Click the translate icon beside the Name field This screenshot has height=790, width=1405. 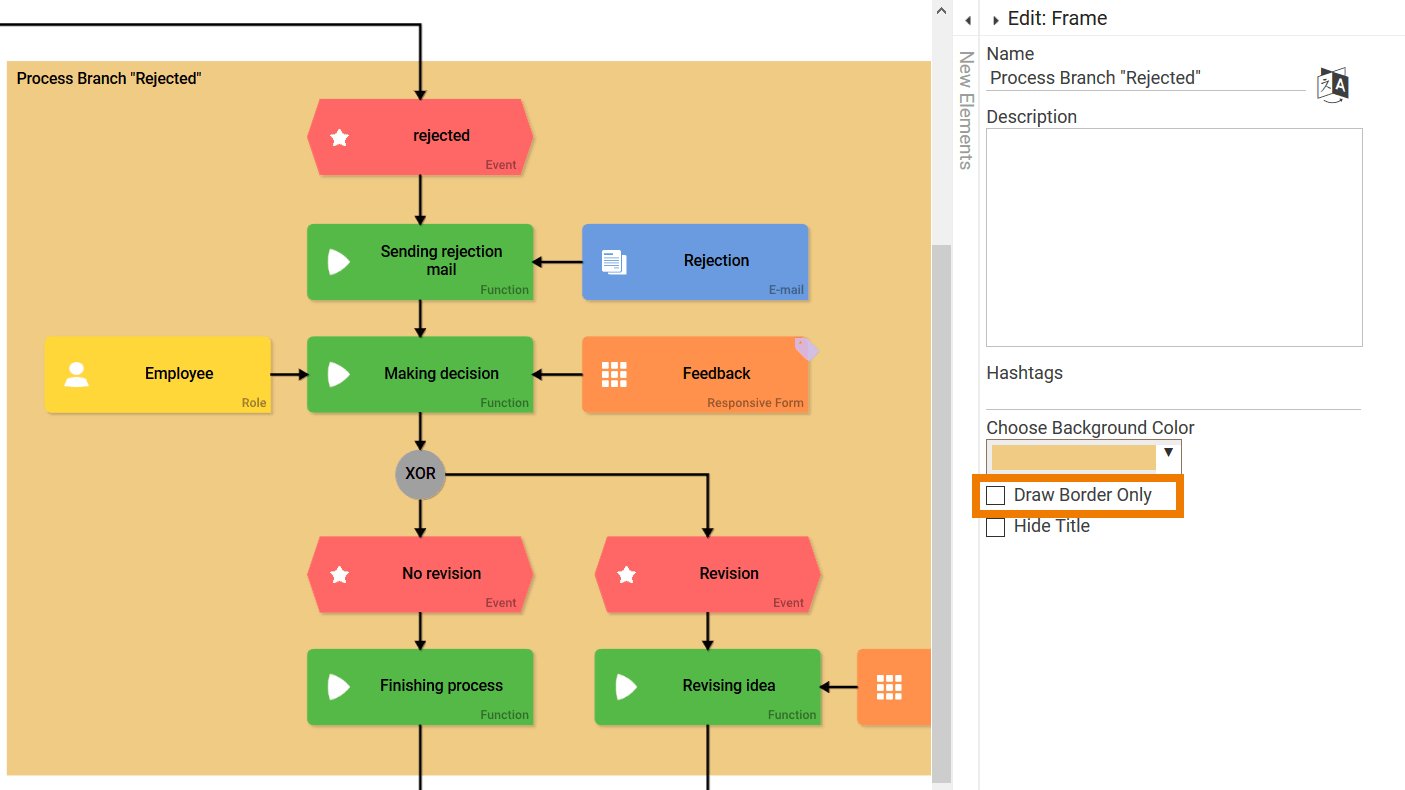pyautogui.click(x=1333, y=85)
